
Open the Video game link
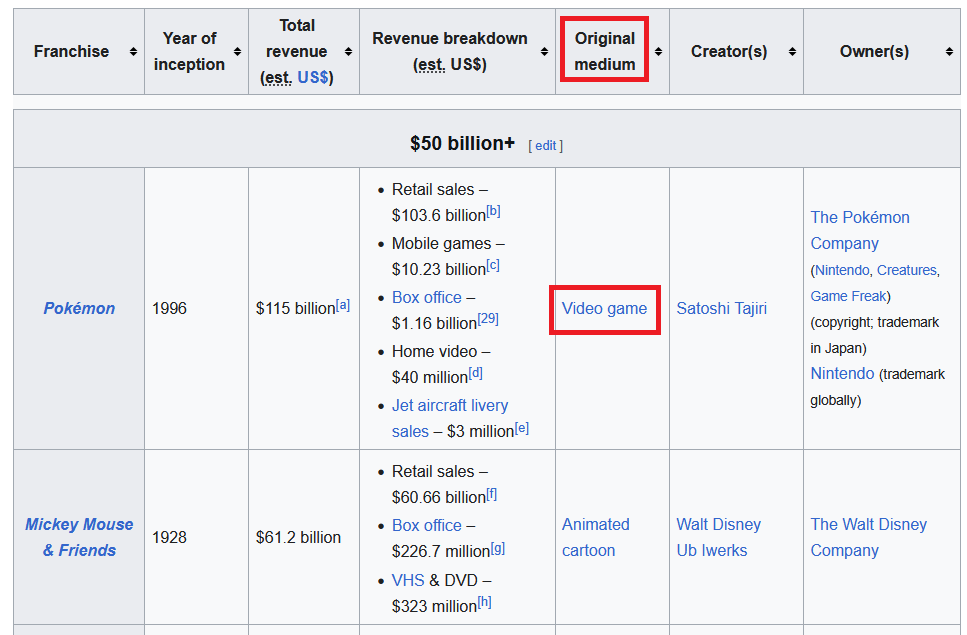pos(604,308)
